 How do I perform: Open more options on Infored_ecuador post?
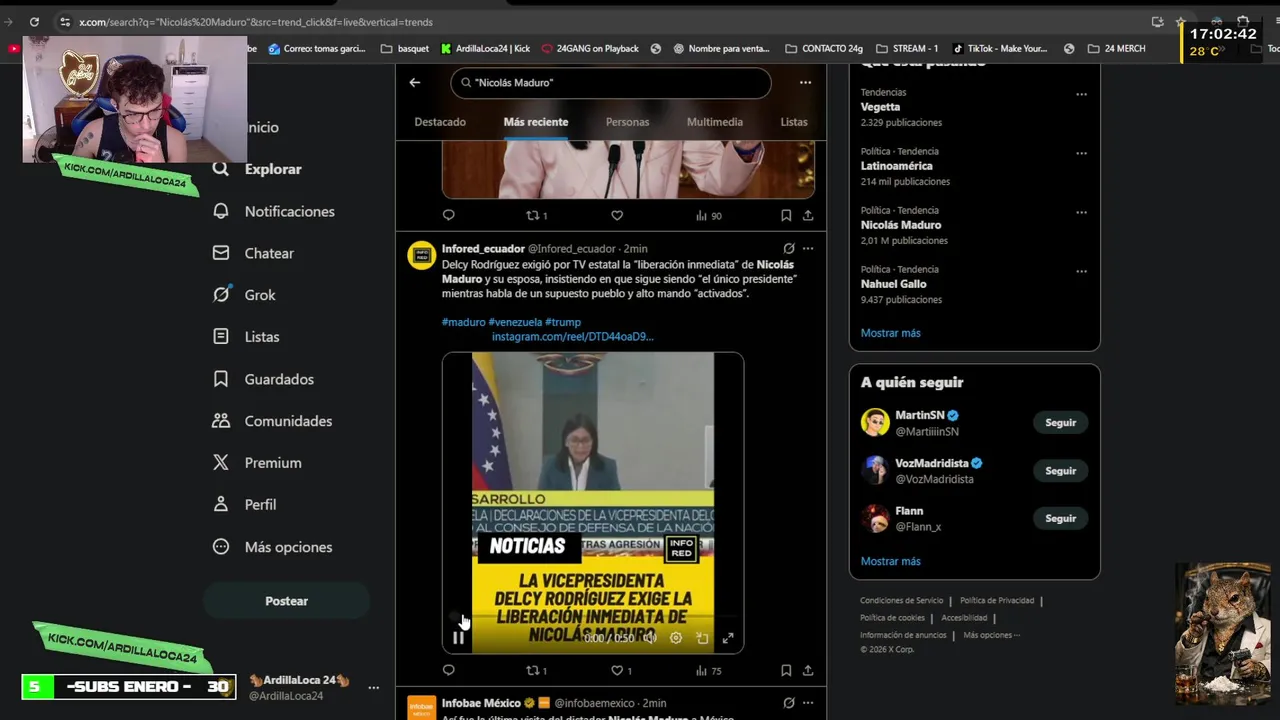(x=808, y=248)
